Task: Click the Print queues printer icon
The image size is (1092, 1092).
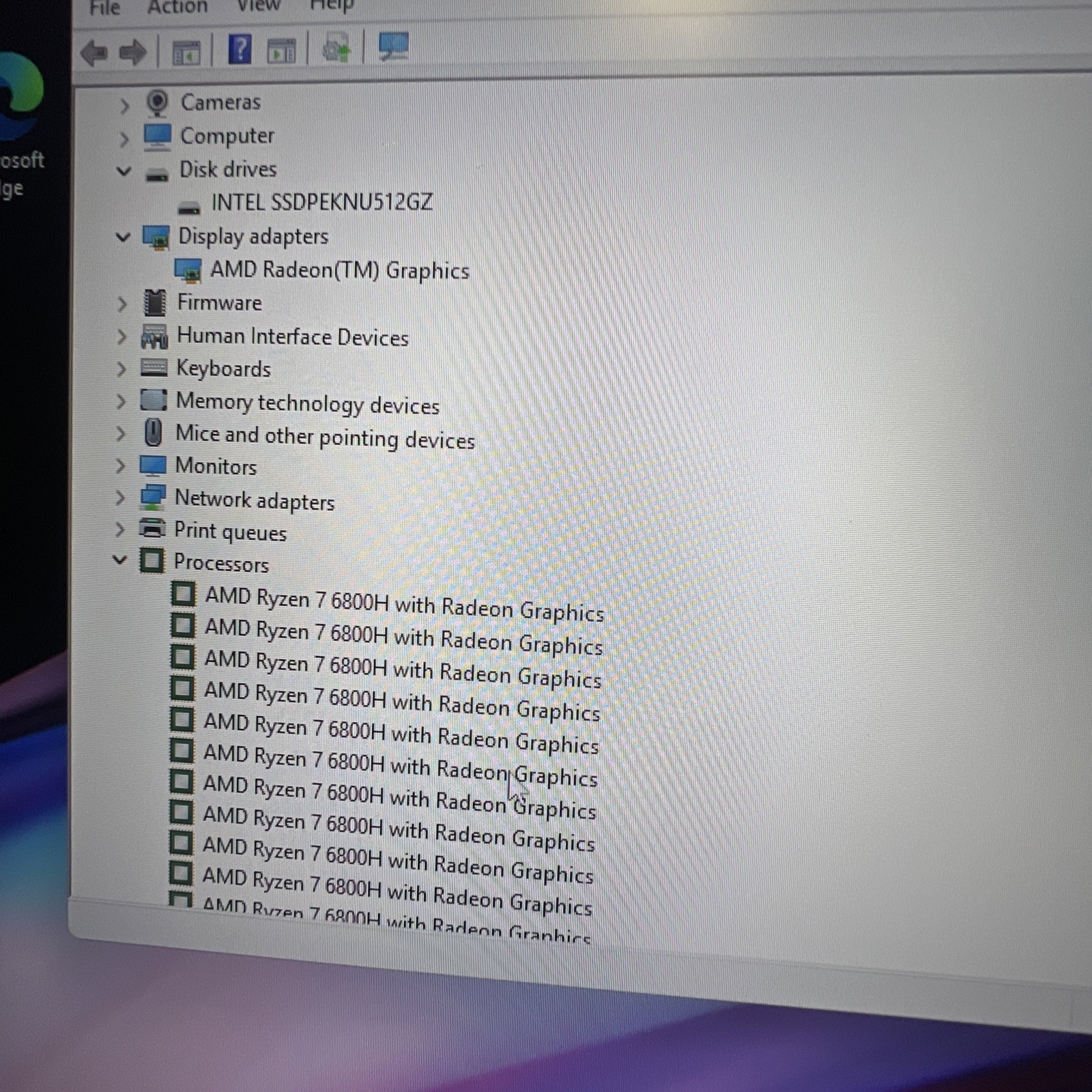Action: (x=152, y=528)
